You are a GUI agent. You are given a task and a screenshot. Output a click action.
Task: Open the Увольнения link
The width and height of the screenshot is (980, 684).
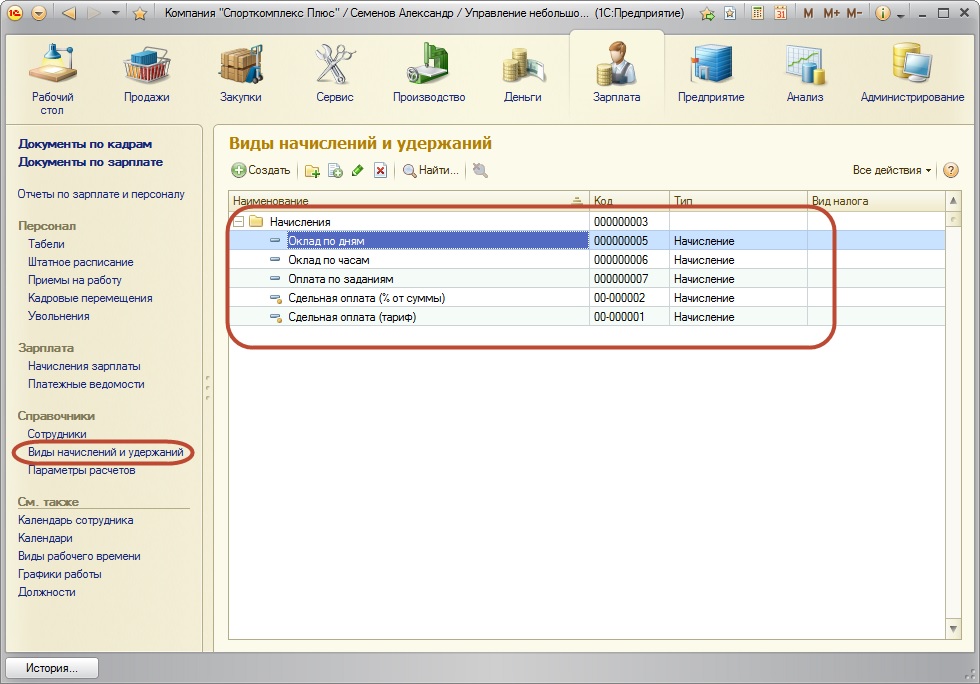59,316
